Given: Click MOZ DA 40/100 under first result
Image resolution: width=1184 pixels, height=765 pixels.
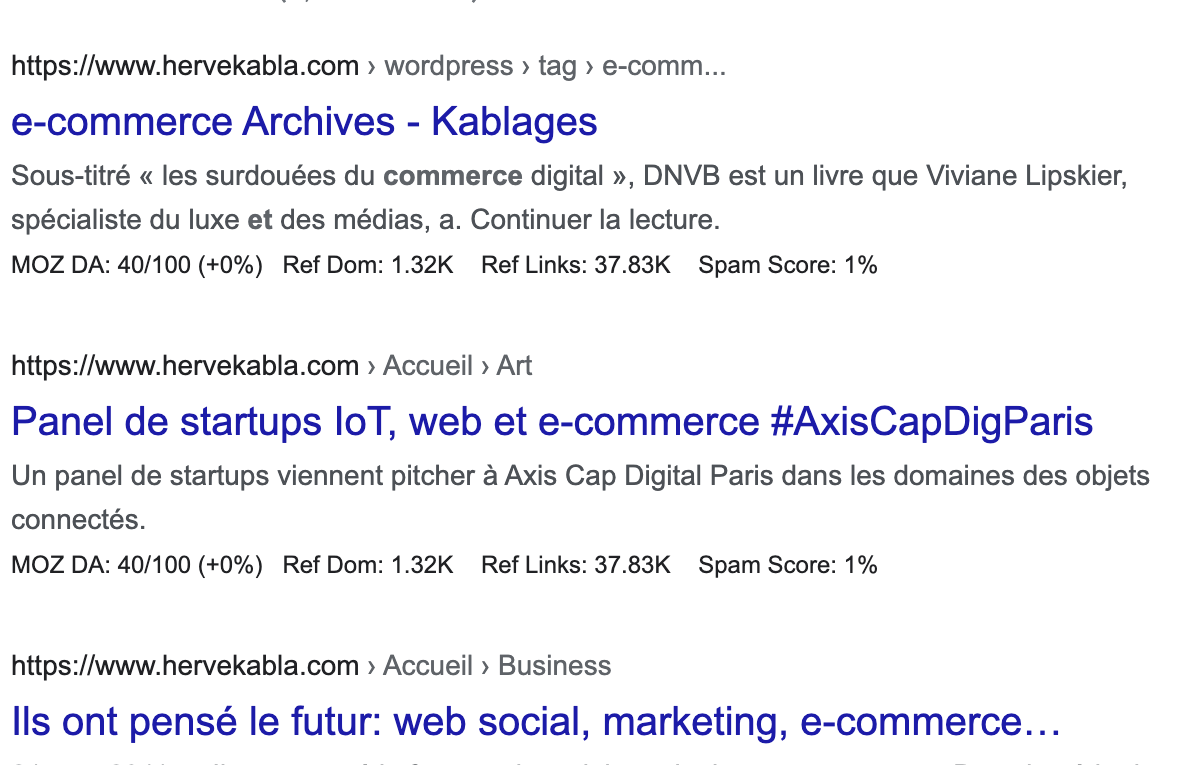Looking at the screenshot, I should [137, 265].
